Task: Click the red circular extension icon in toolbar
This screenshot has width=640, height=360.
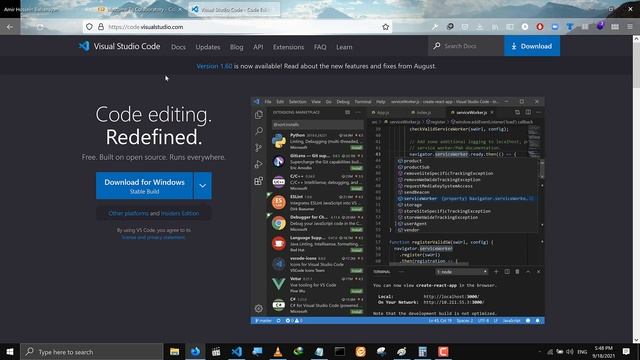Action: click(x=540, y=27)
